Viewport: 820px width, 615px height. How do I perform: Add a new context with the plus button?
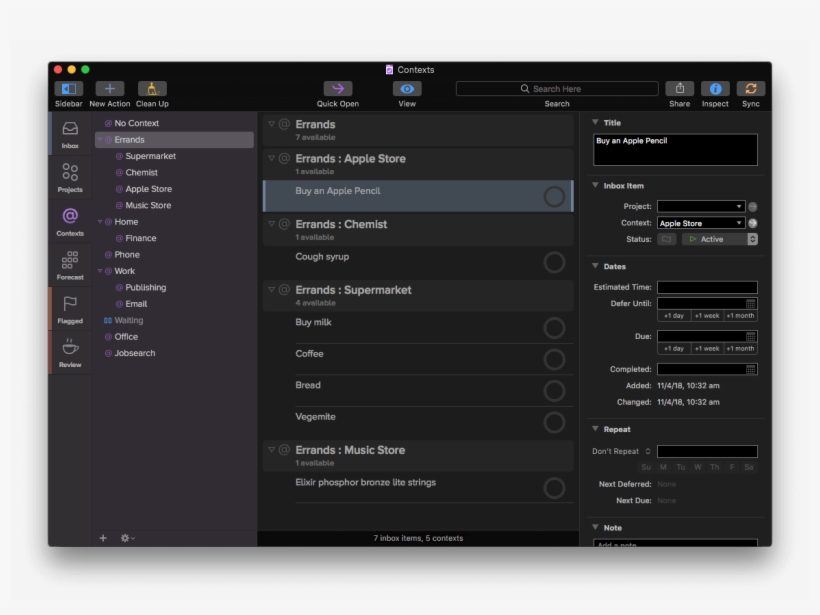pos(103,538)
